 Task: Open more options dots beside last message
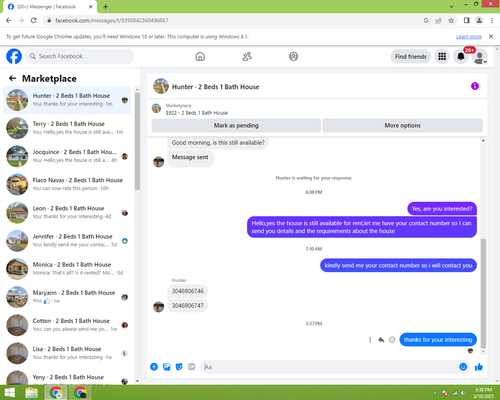coord(370,340)
